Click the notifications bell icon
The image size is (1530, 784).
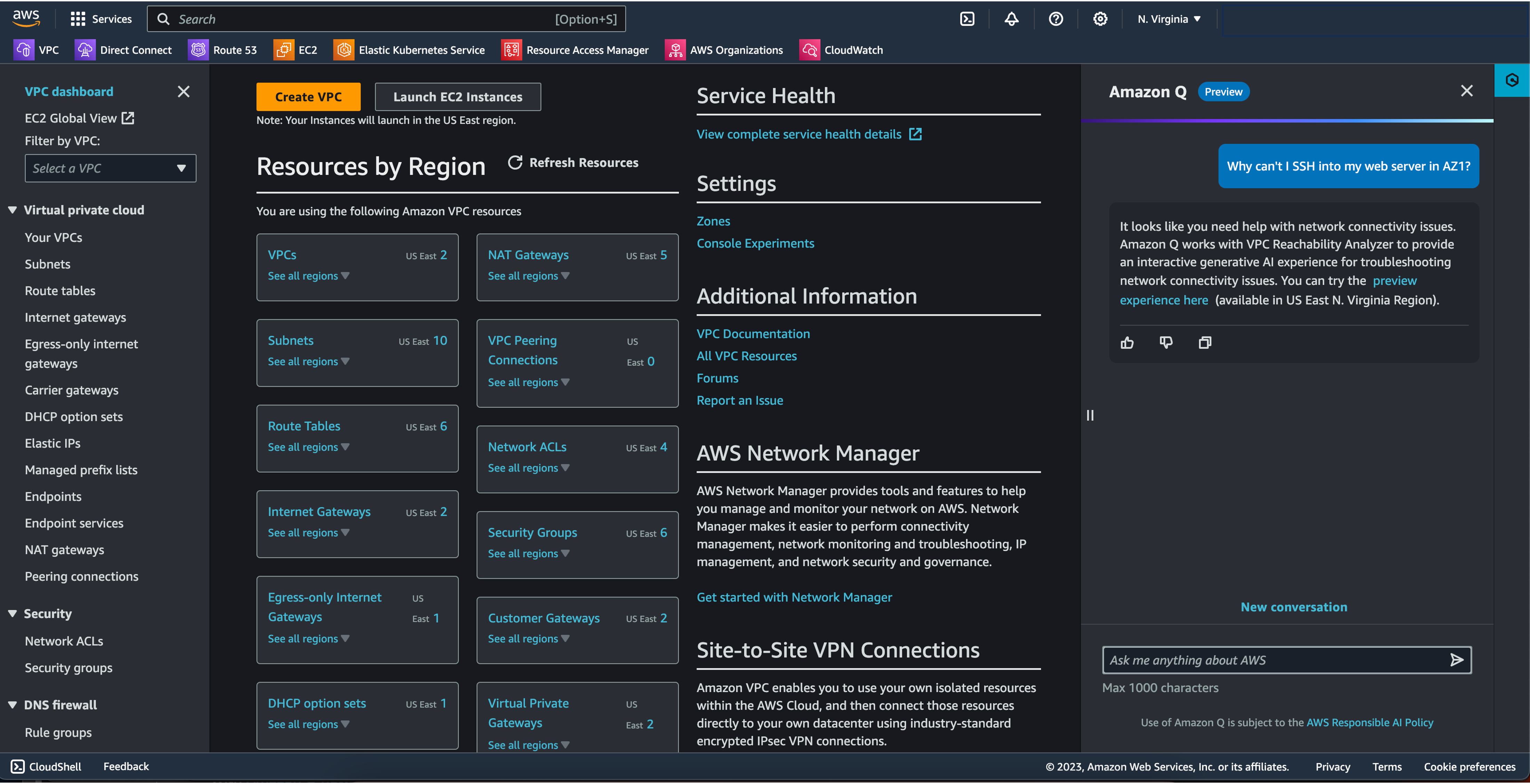click(x=1012, y=19)
